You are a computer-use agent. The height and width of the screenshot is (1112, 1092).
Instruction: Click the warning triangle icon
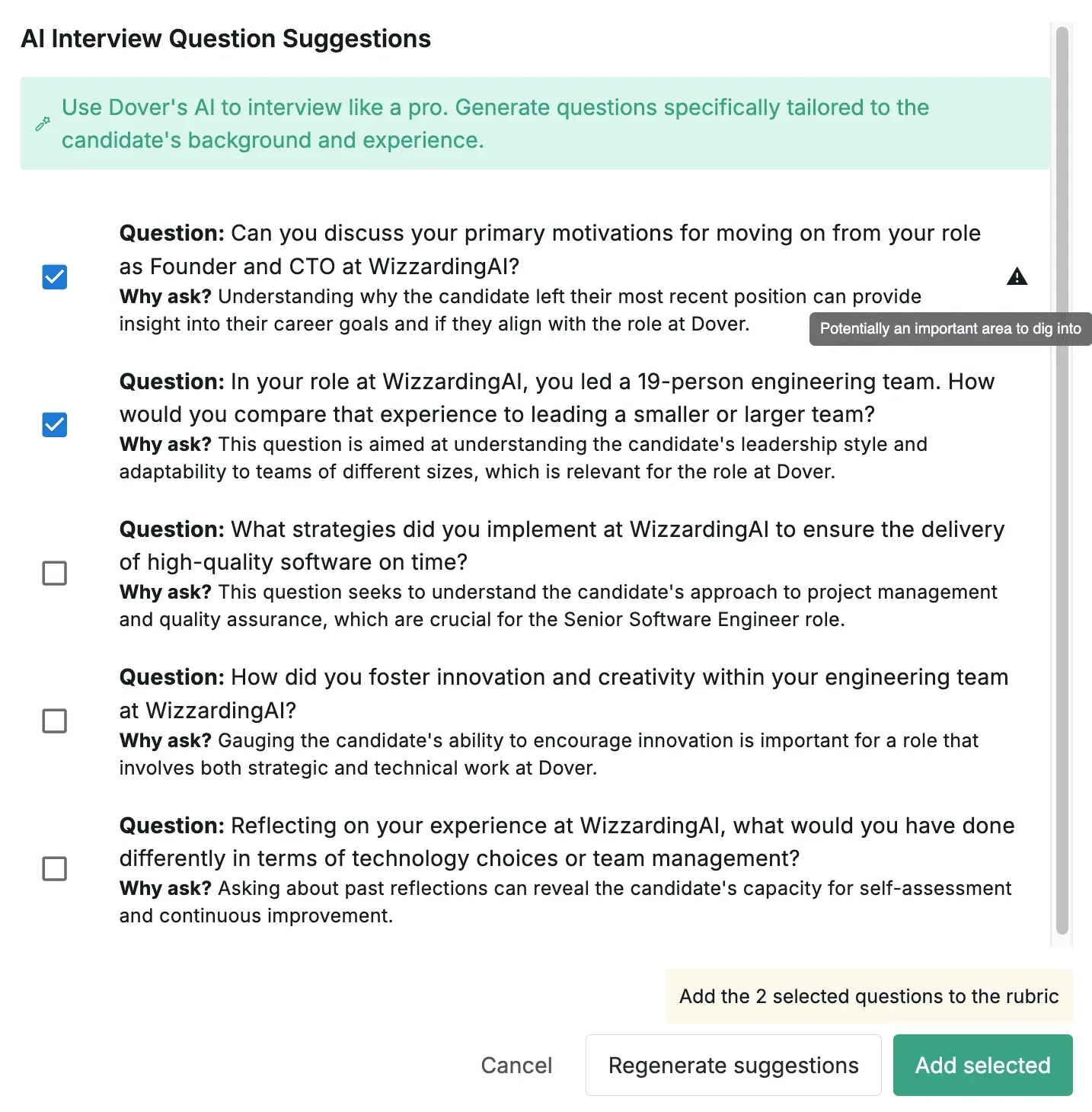(x=1017, y=276)
